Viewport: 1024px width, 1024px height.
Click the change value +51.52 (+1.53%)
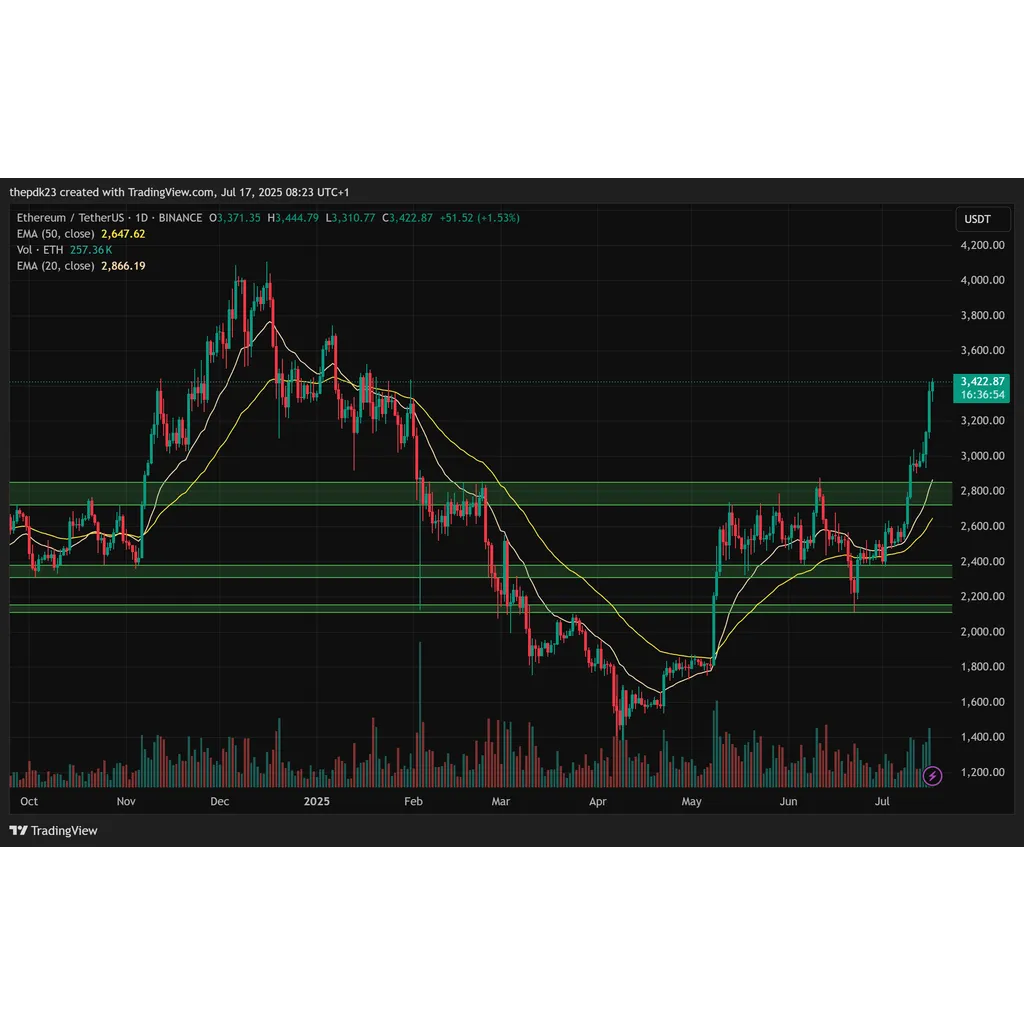pyautogui.click(x=480, y=218)
